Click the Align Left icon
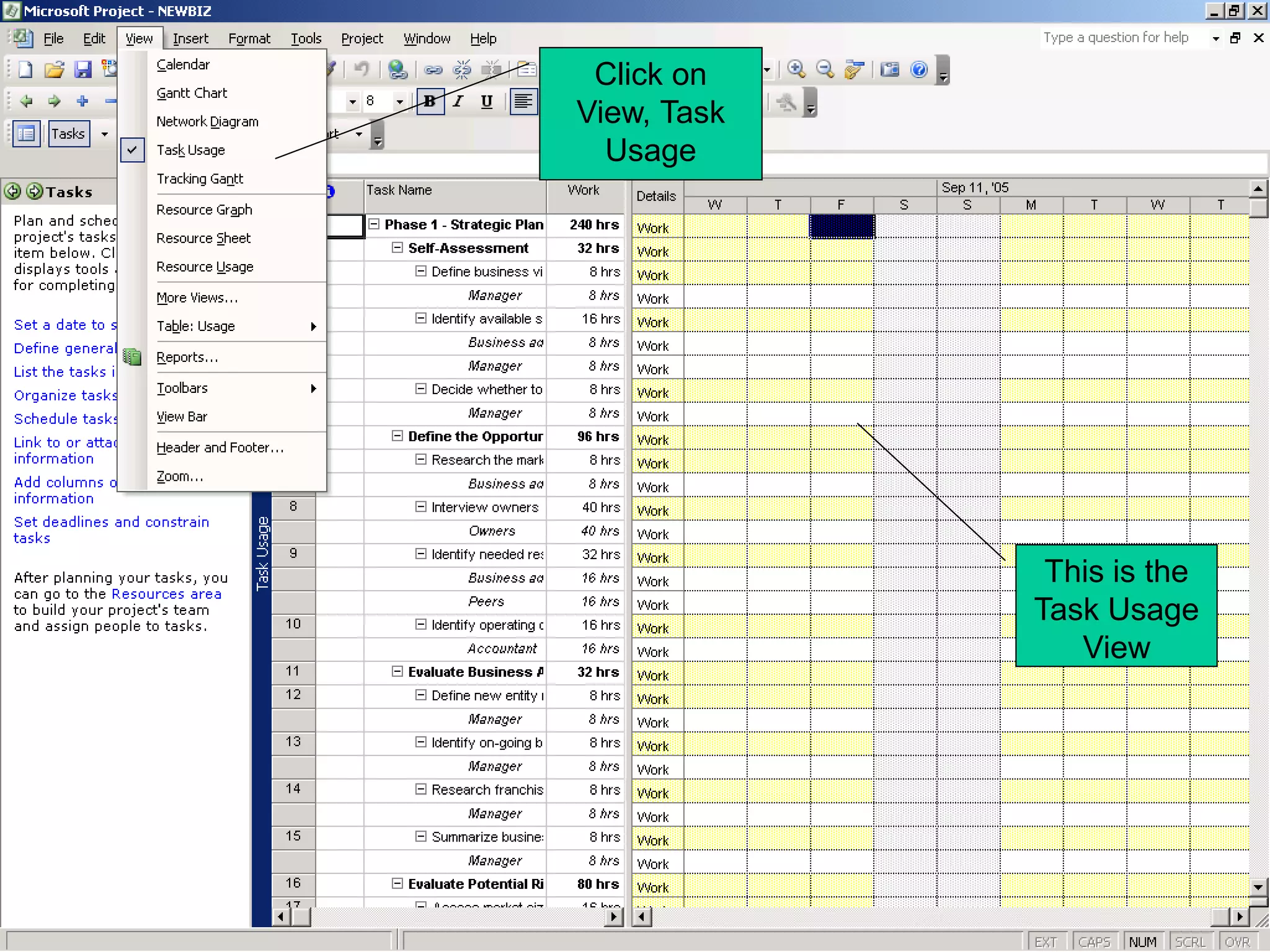 [x=523, y=101]
